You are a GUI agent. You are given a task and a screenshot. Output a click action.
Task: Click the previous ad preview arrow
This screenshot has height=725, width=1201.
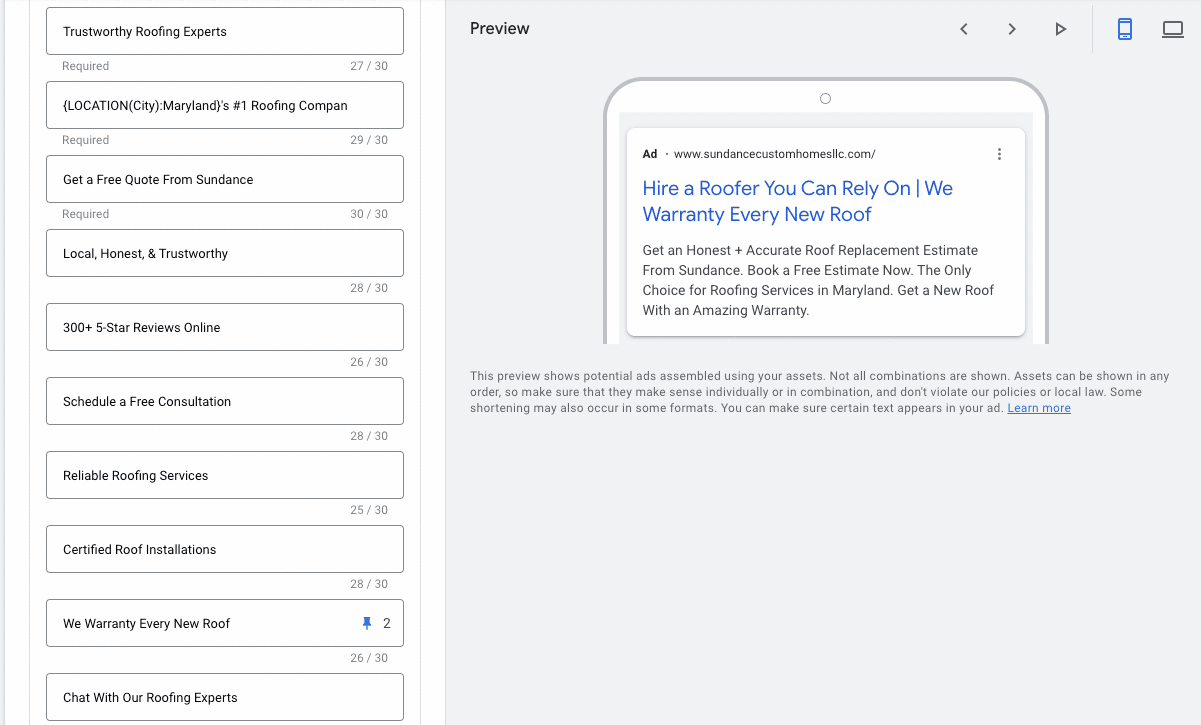coord(964,29)
